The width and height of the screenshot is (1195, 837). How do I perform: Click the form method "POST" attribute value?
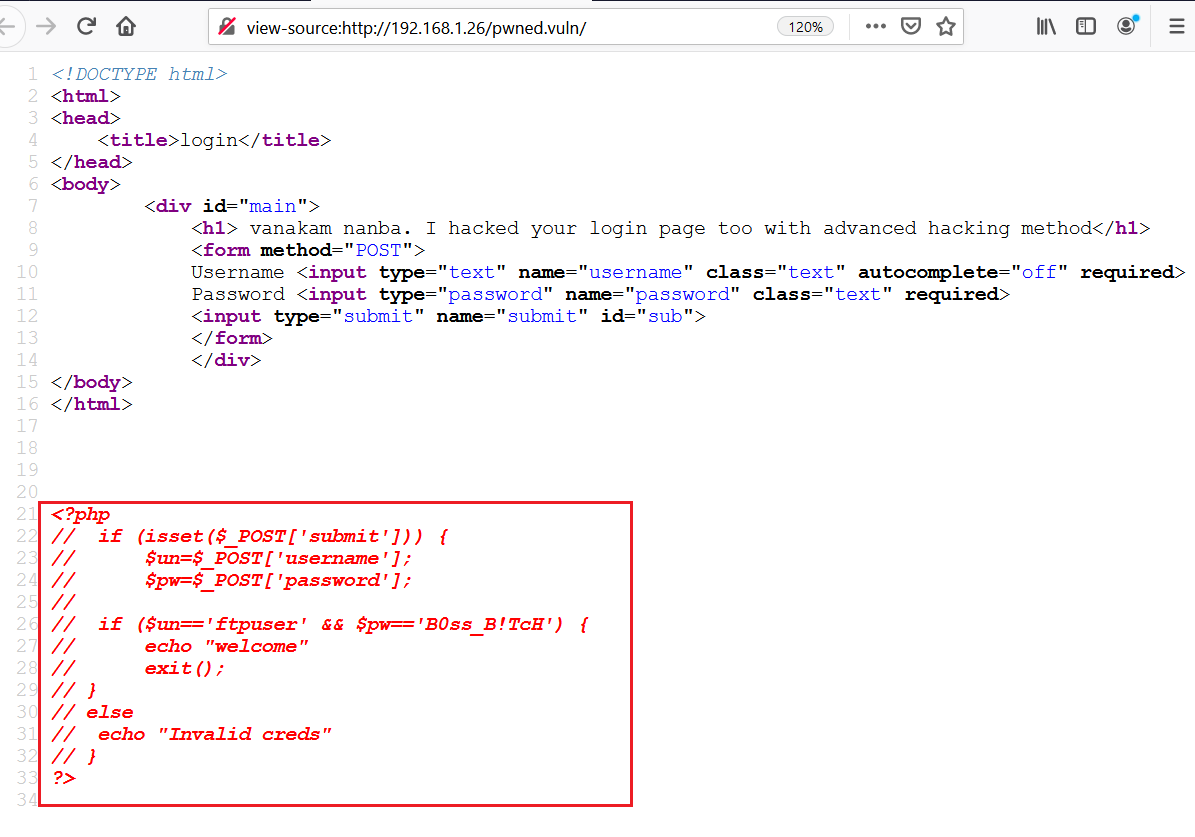pos(384,250)
